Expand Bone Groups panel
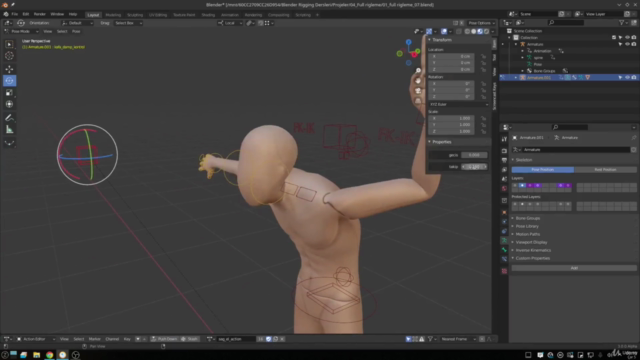640x360 pixels. point(527,218)
